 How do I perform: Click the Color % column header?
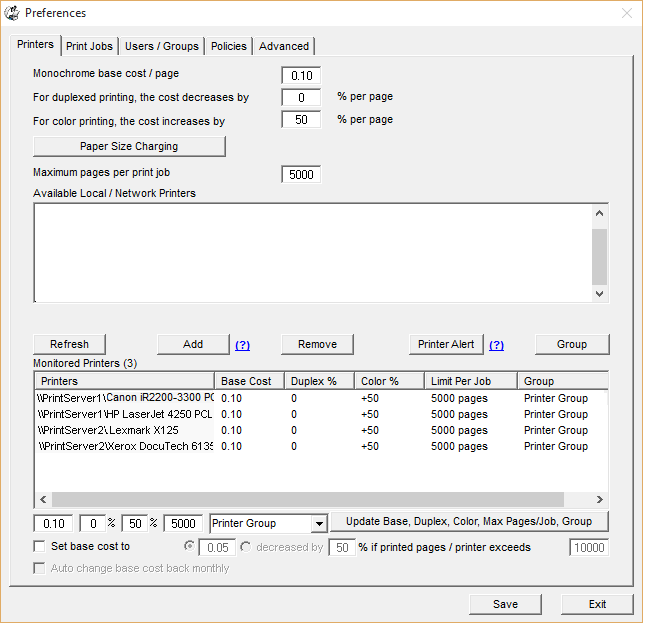click(x=390, y=381)
